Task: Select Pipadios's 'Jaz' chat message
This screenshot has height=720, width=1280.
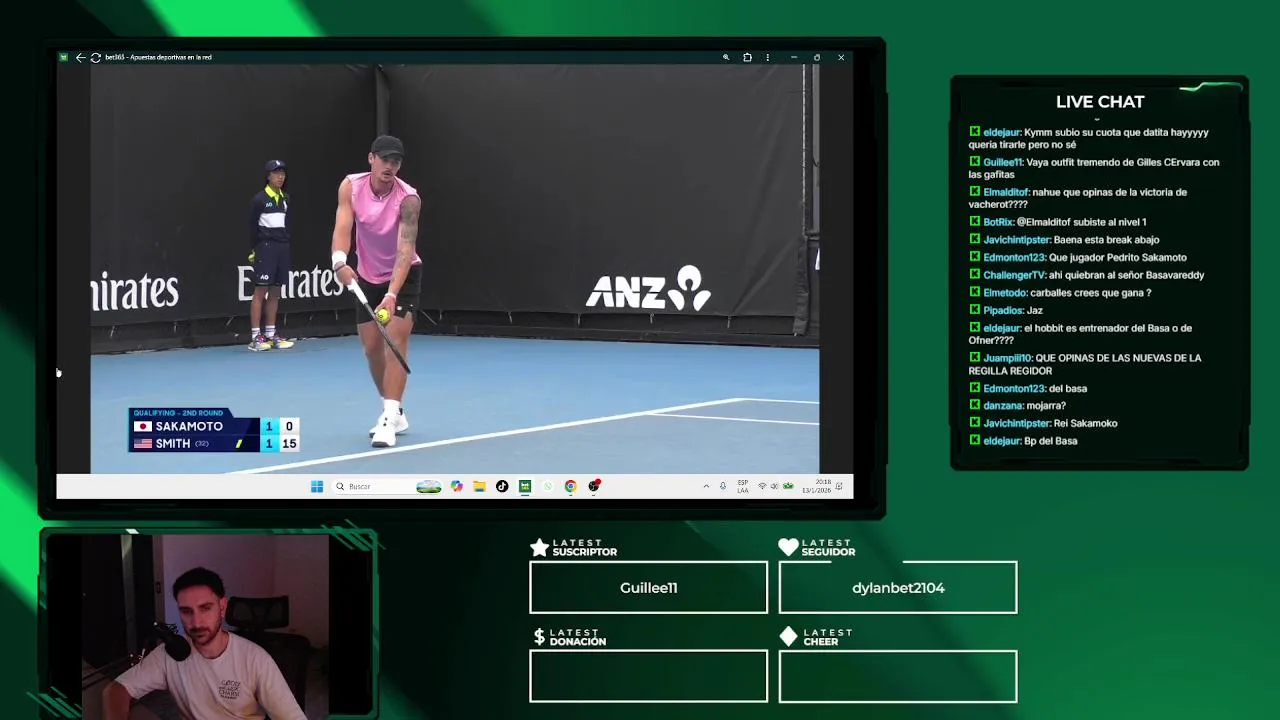Action: point(1006,311)
